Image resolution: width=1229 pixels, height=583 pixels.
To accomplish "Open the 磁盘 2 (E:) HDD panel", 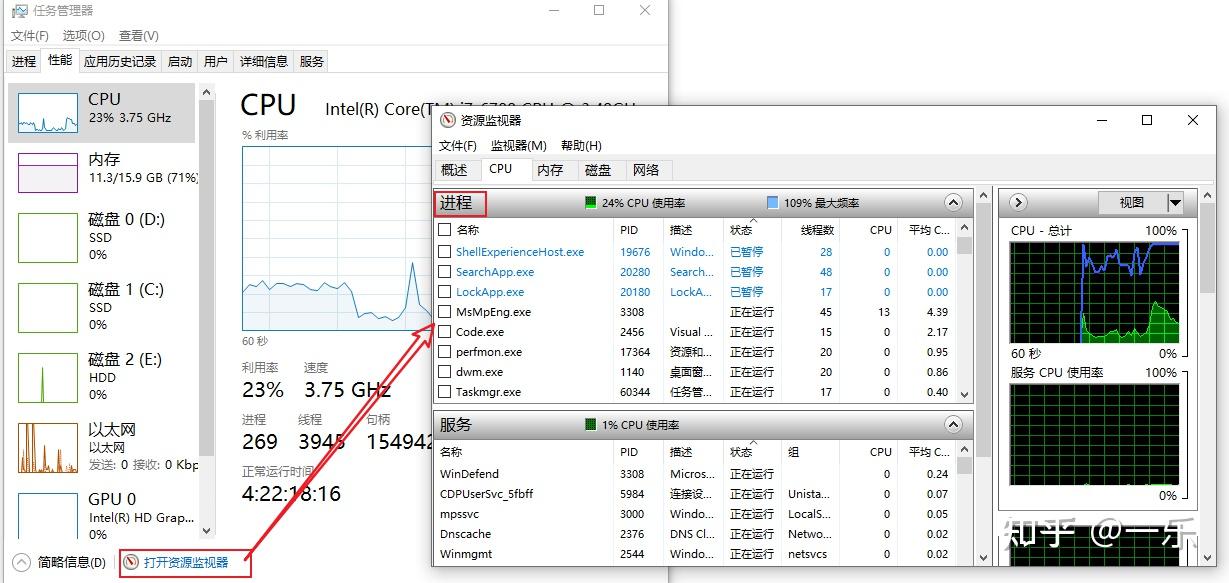I will click(100, 378).
